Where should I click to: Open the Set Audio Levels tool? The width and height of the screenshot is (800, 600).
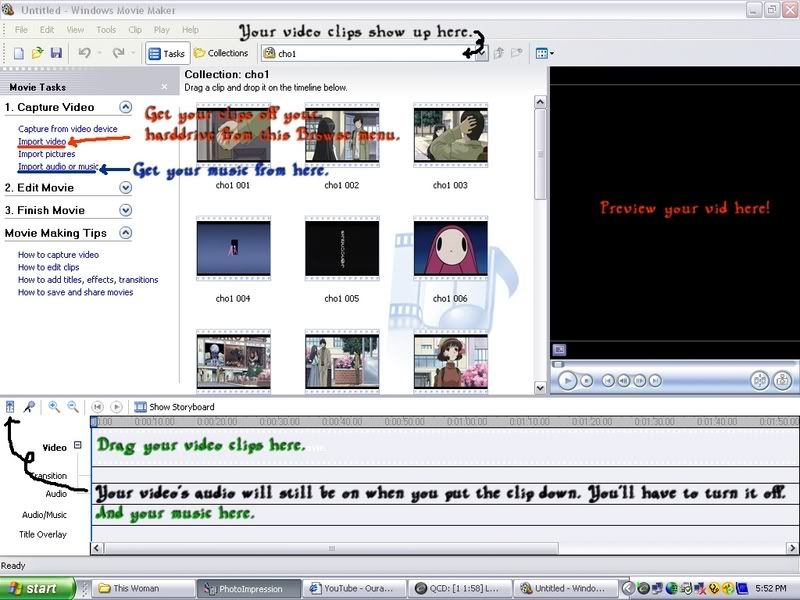10,407
